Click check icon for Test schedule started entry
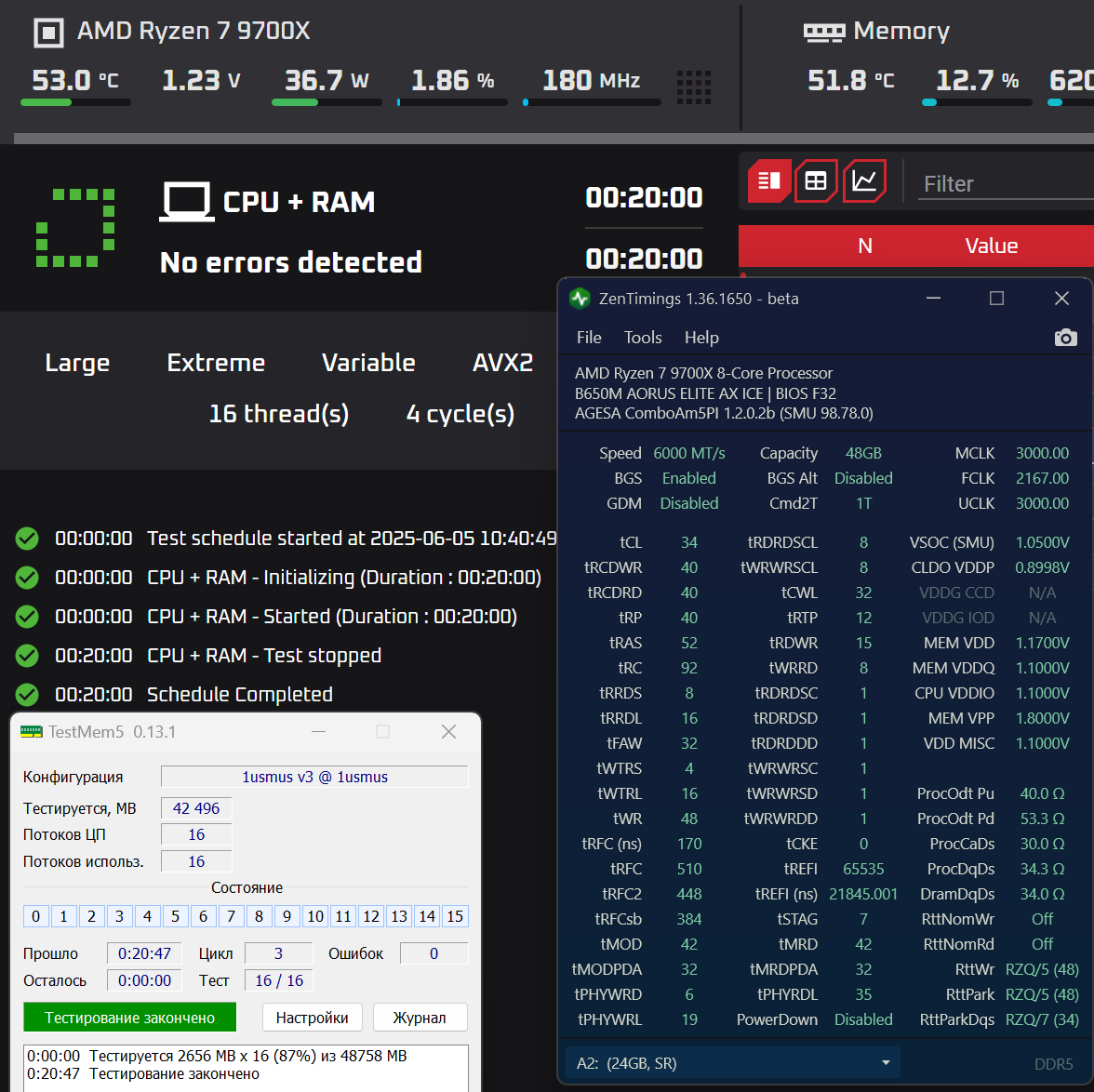This screenshot has height=1092, width=1094. (x=27, y=539)
